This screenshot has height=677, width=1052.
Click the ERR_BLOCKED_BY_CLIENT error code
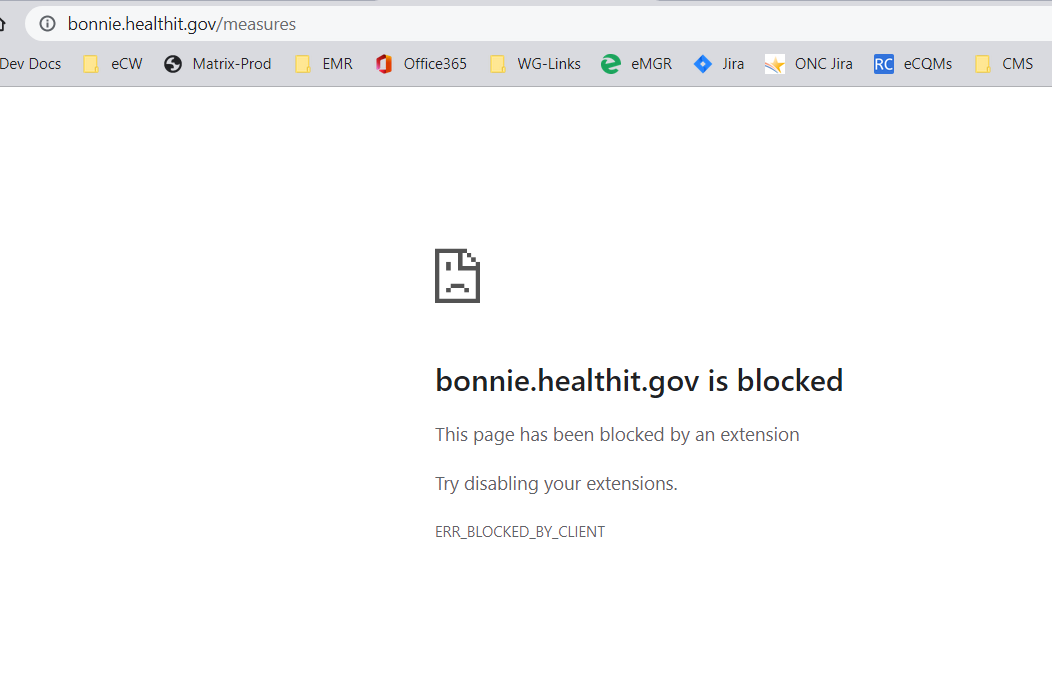click(x=520, y=532)
